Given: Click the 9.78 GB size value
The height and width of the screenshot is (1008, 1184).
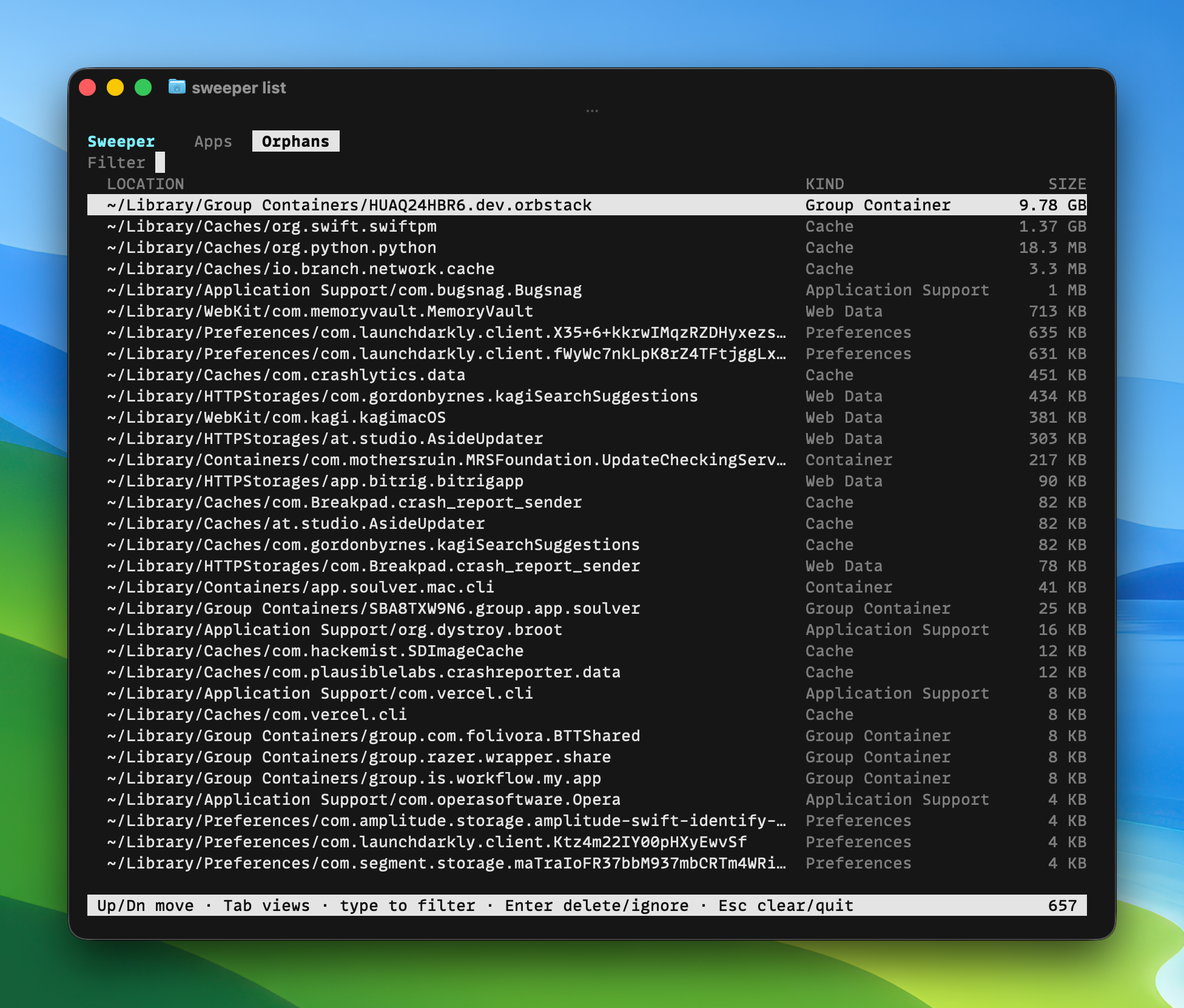Looking at the screenshot, I should tap(1053, 205).
